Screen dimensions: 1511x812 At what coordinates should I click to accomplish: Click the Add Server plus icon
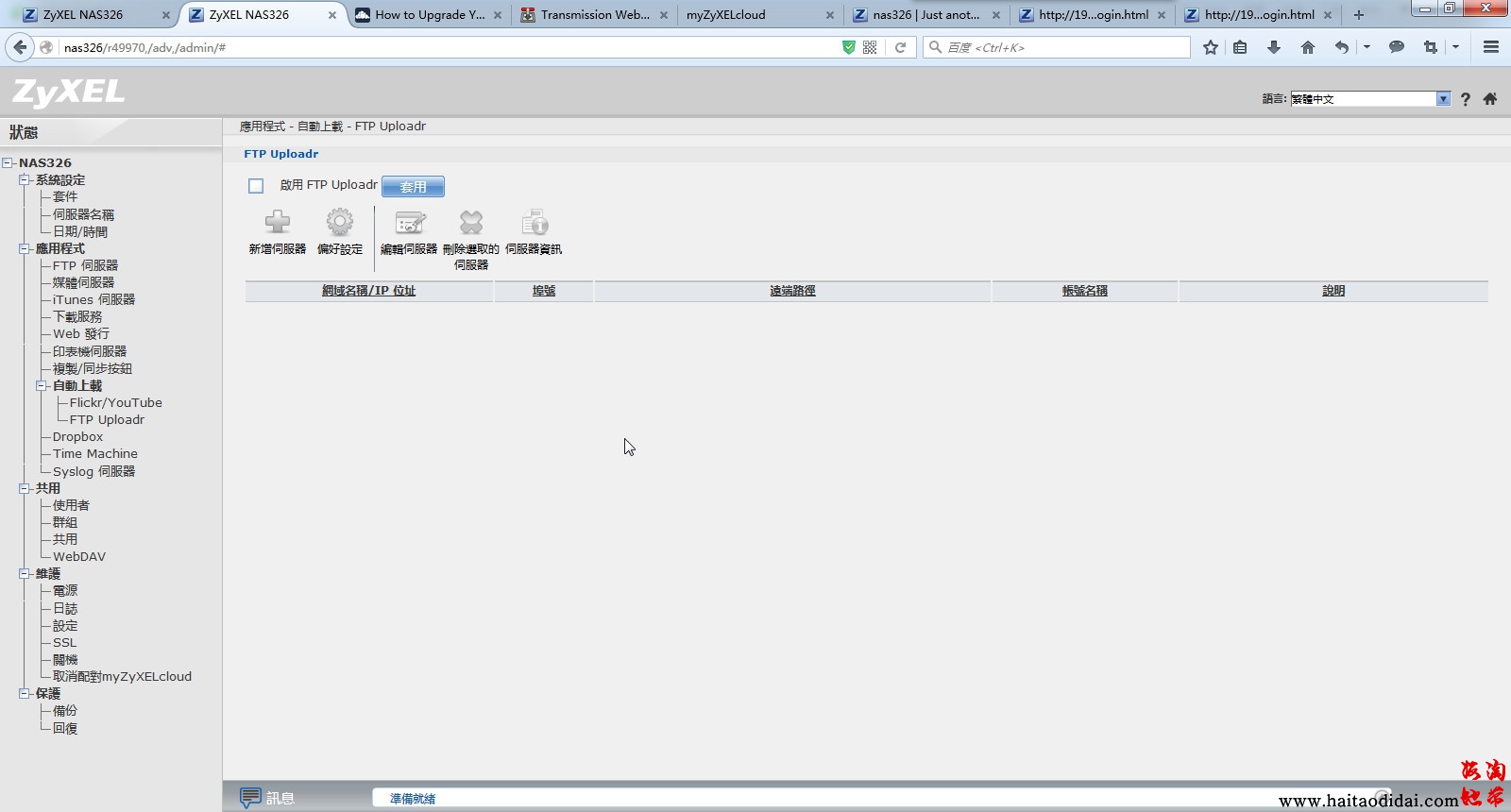click(277, 223)
